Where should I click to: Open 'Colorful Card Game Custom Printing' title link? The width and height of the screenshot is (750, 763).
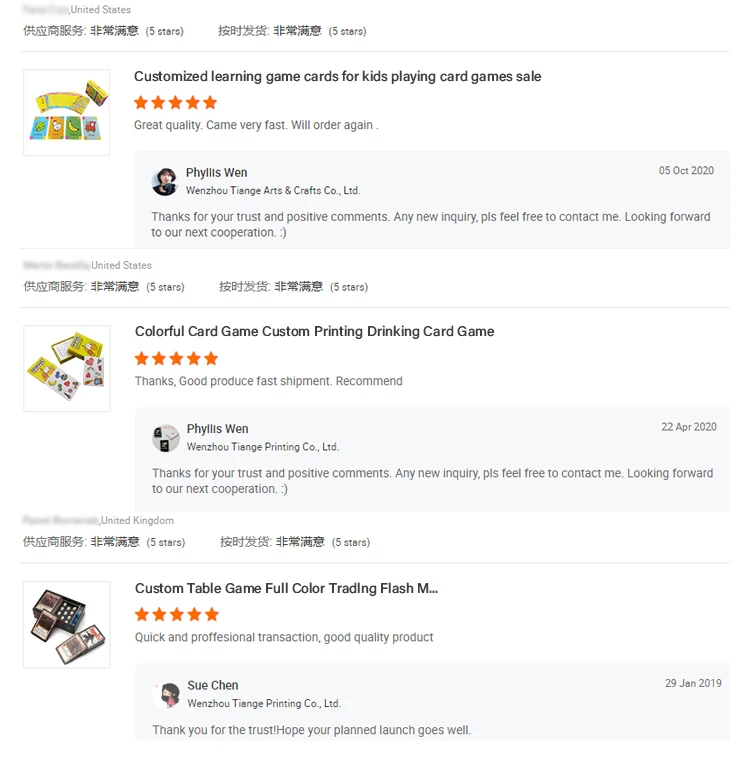(x=314, y=331)
